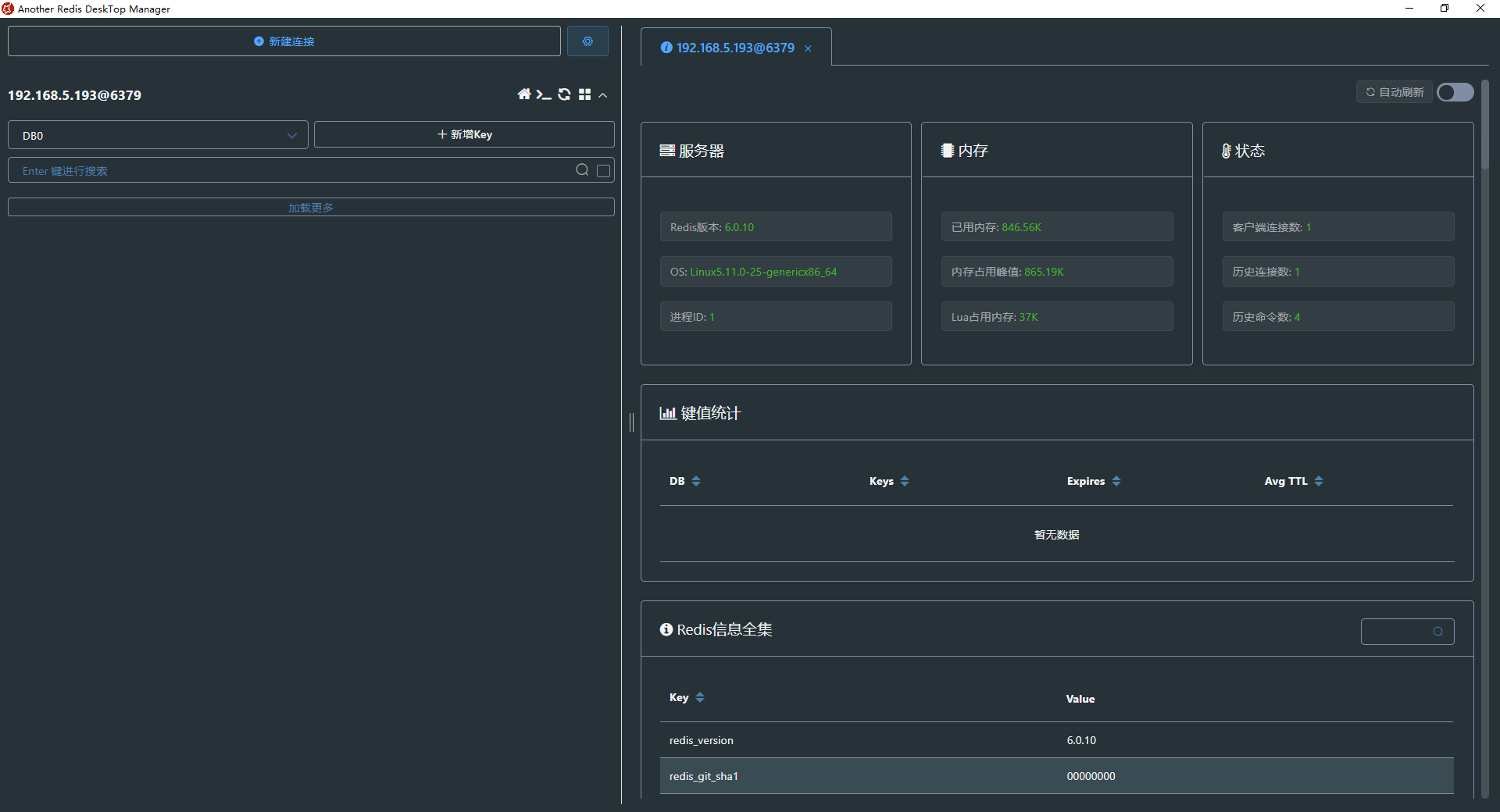Image resolution: width=1500 pixels, height=812 pixels.
Task: Collapse the connection with the chevron arrow
Action: (x=602, y=94)
